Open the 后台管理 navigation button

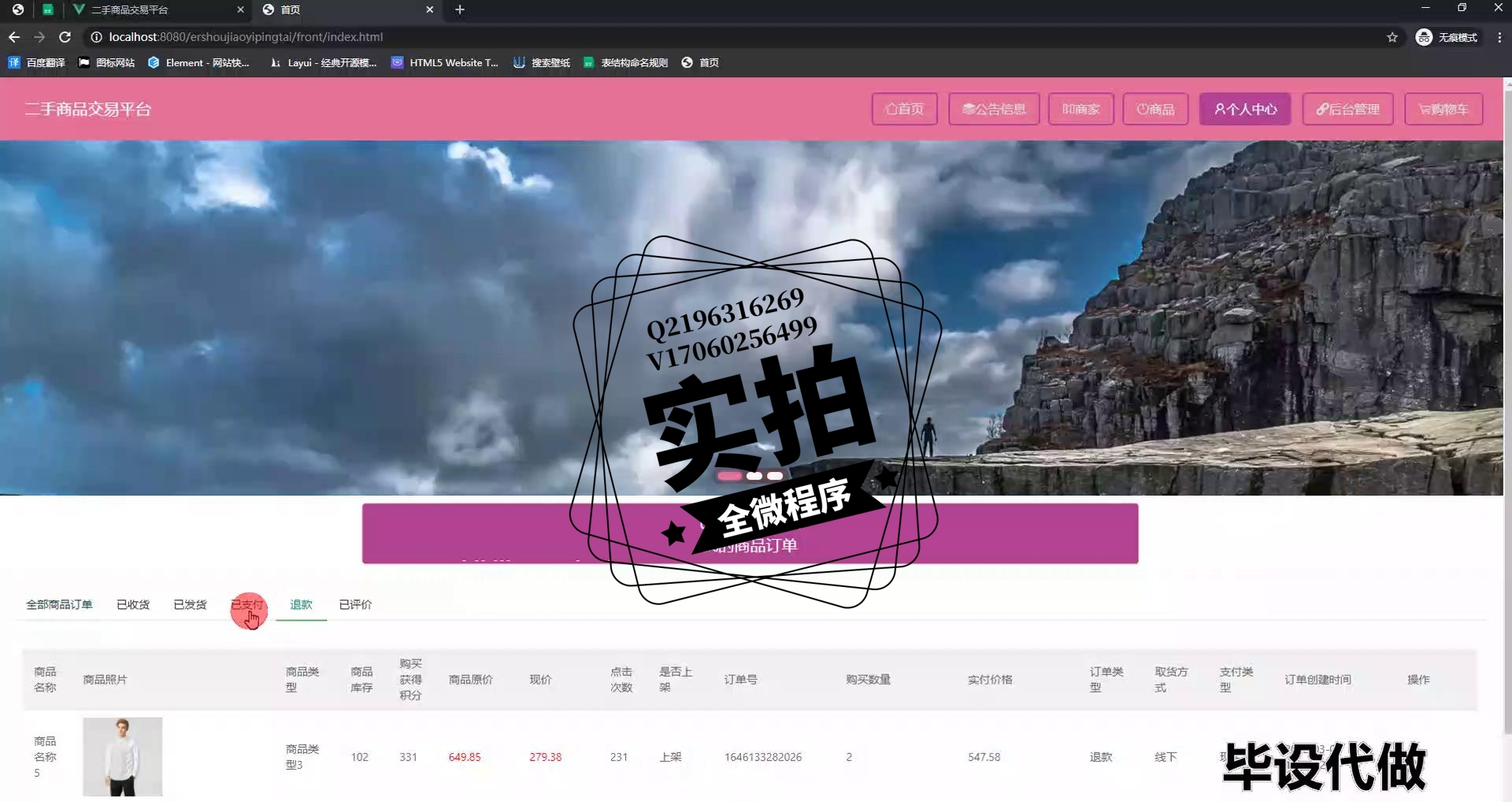point(1347,109)
